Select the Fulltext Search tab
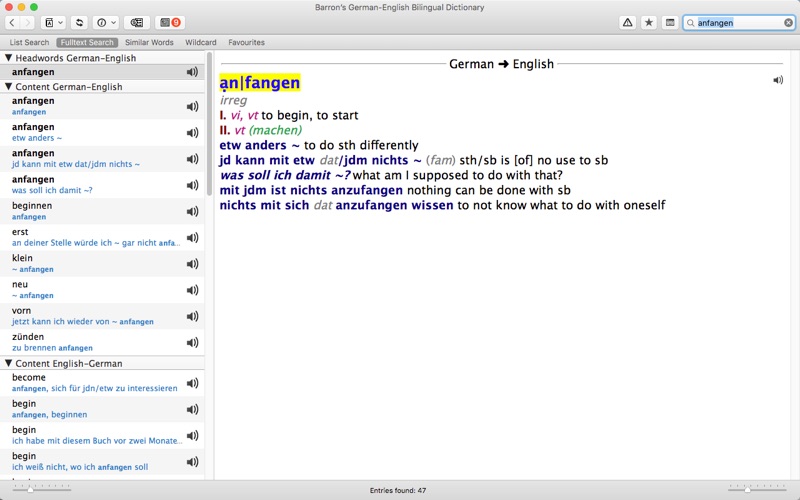Viewport: 800px width, 500px height. tap(87, 42)
